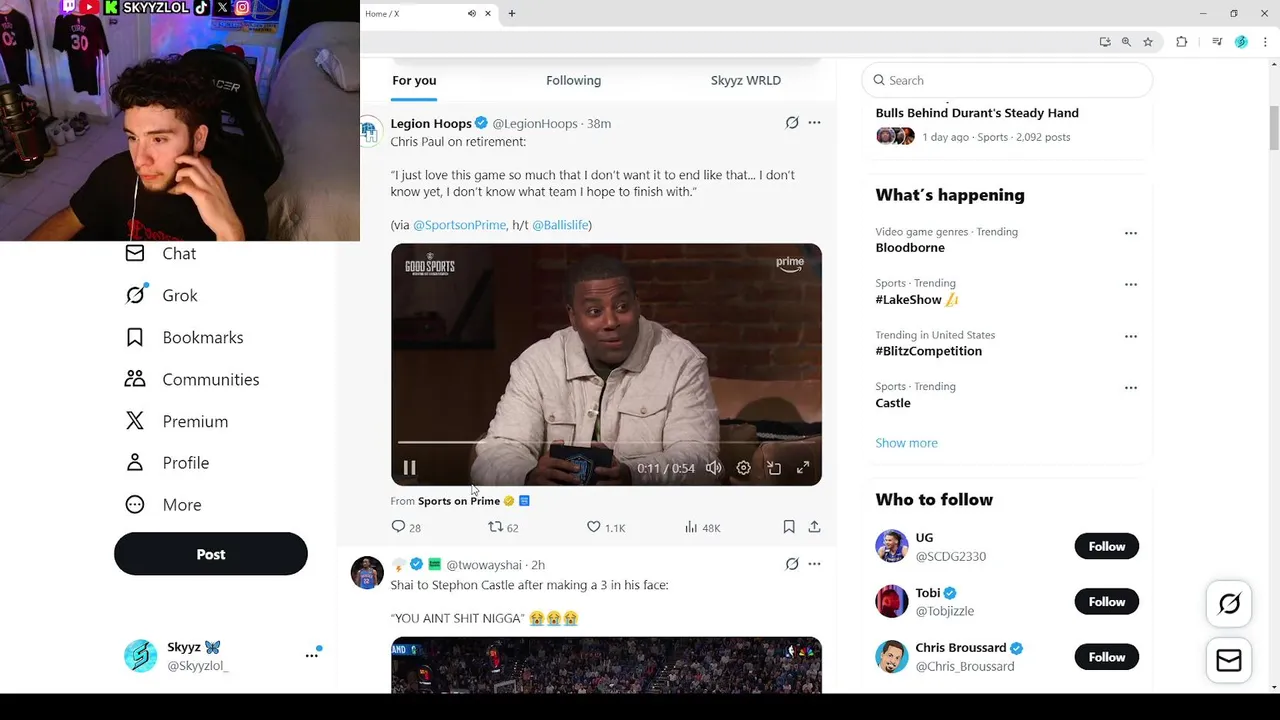
Task: Switch to the Following tab
Action: coord(573,80)
